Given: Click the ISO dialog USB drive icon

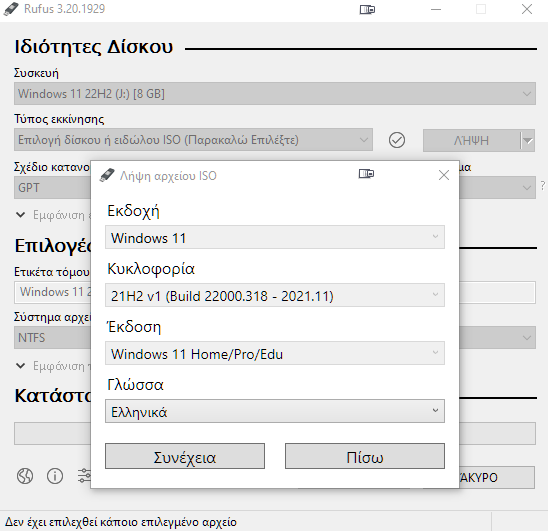Looking at the screenshot, I should pyautogui.click(x=107, y=175).
